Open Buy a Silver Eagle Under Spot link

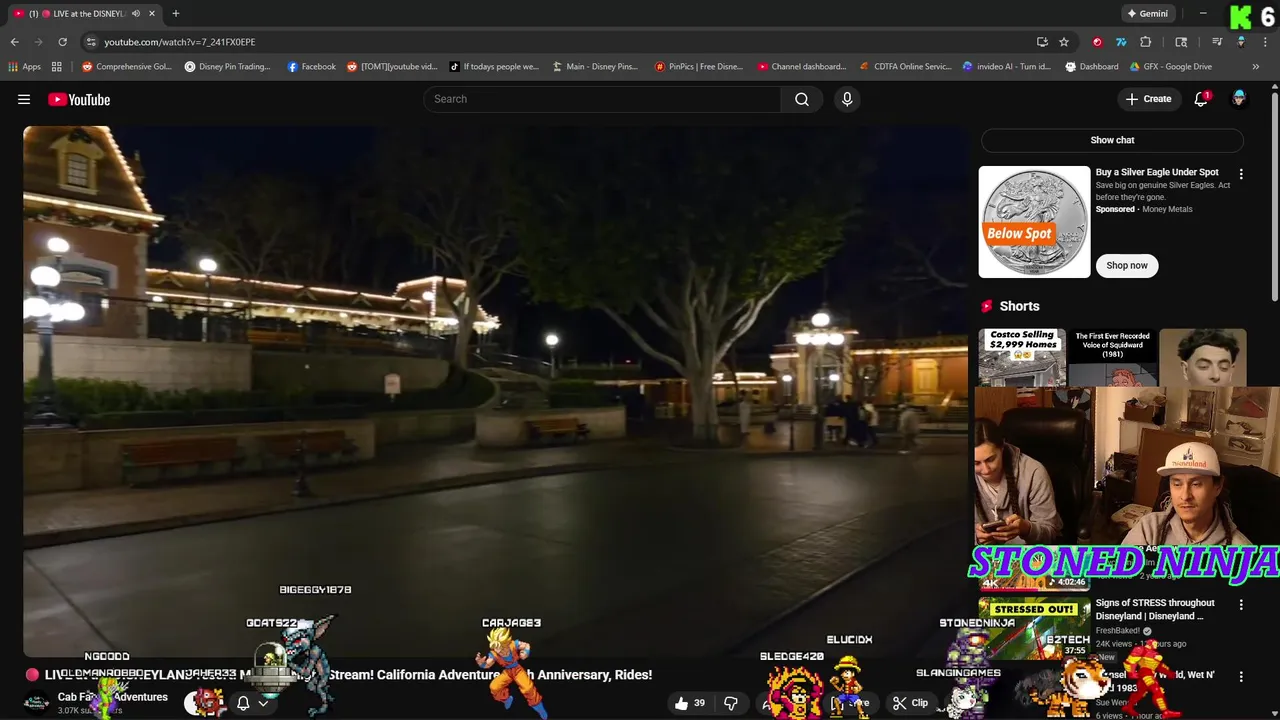(x=1157, y=172)
